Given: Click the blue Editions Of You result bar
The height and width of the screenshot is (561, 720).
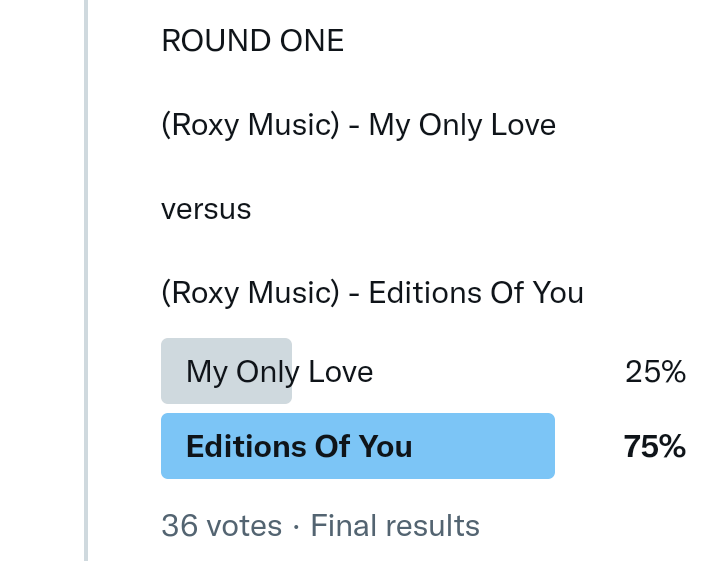Looking at the screenshot, I should click(480, 446).
